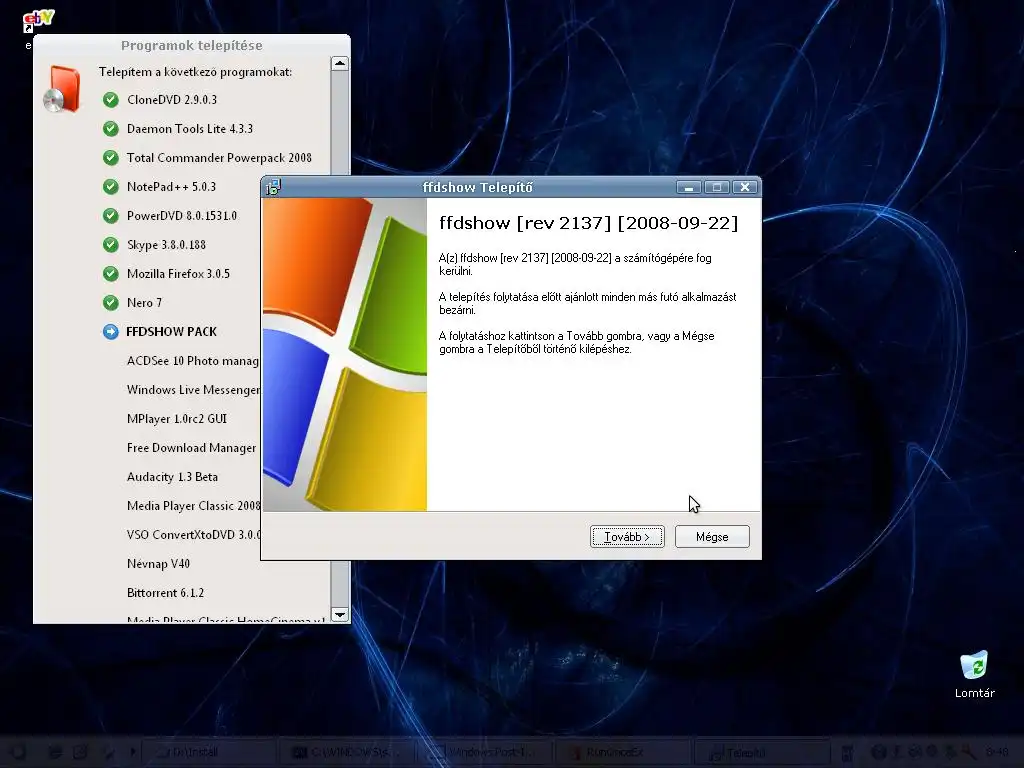Click the scroll down arrow in Programok telepítése

click(x=340, y=615)
